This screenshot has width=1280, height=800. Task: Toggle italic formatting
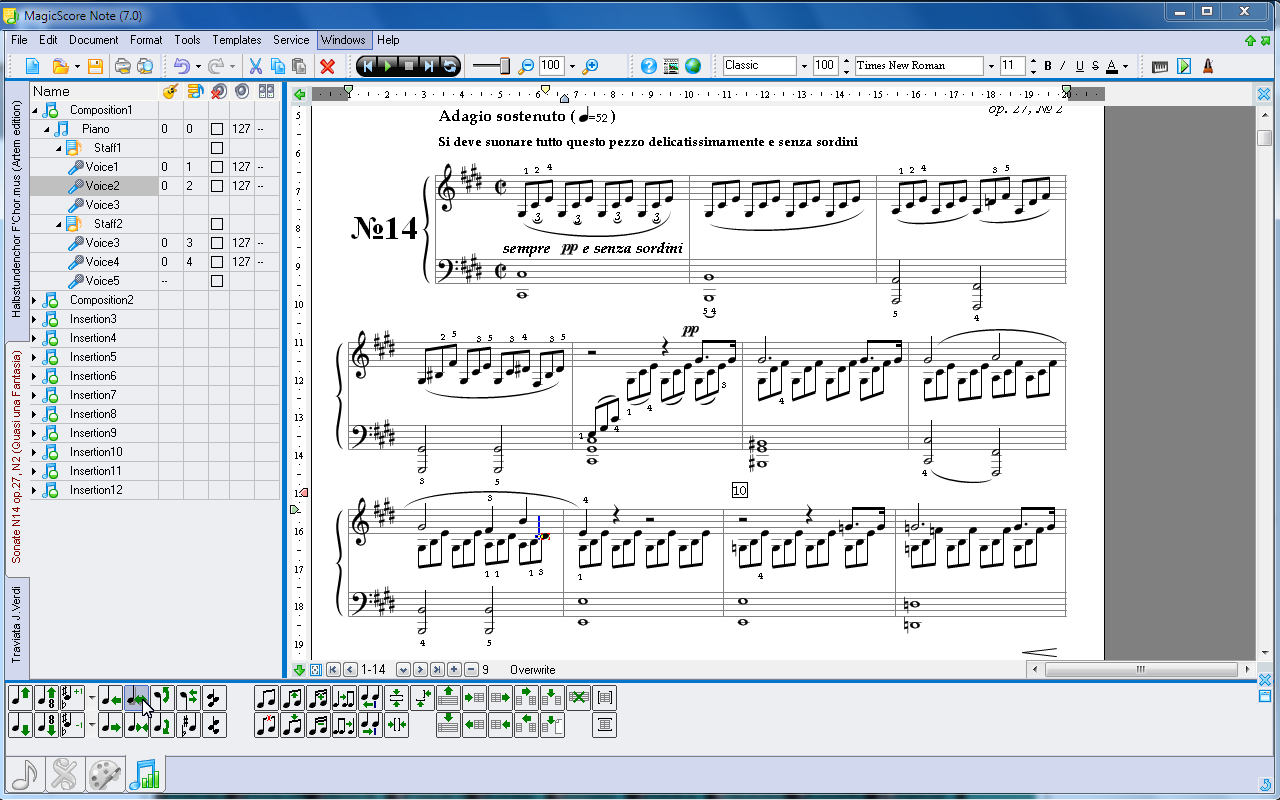click(x=1063, y=66)
